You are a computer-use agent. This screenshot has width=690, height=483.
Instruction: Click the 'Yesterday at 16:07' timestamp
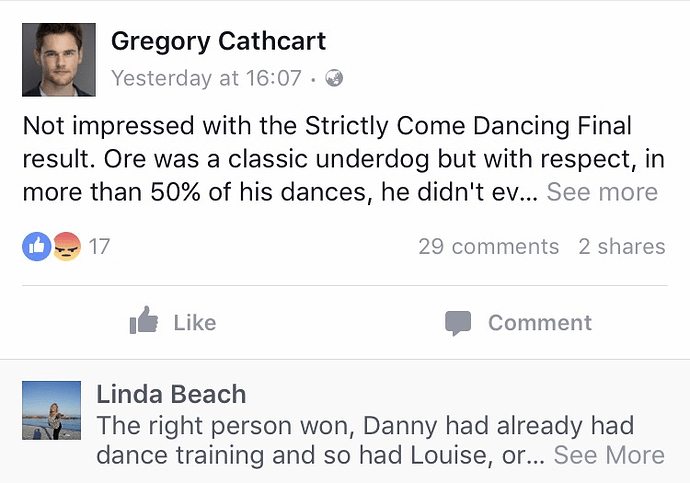tap(206, 78)
